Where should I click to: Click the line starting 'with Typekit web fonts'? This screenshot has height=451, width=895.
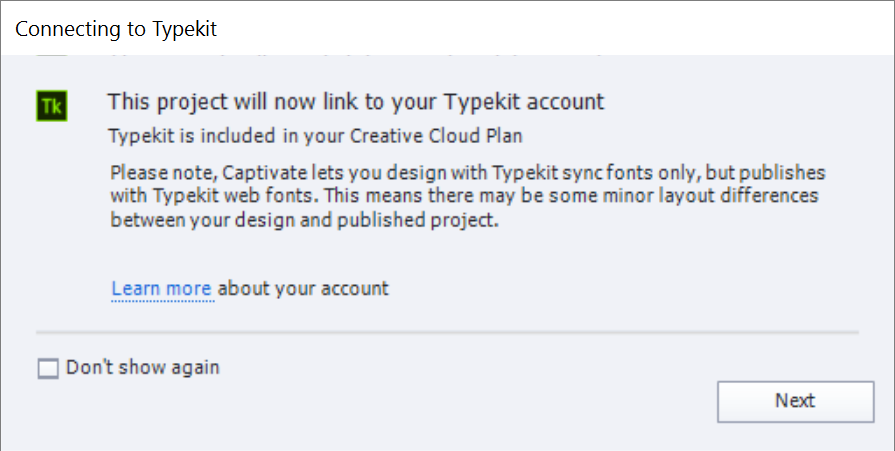pyautogui.click(x=464, y=196)
